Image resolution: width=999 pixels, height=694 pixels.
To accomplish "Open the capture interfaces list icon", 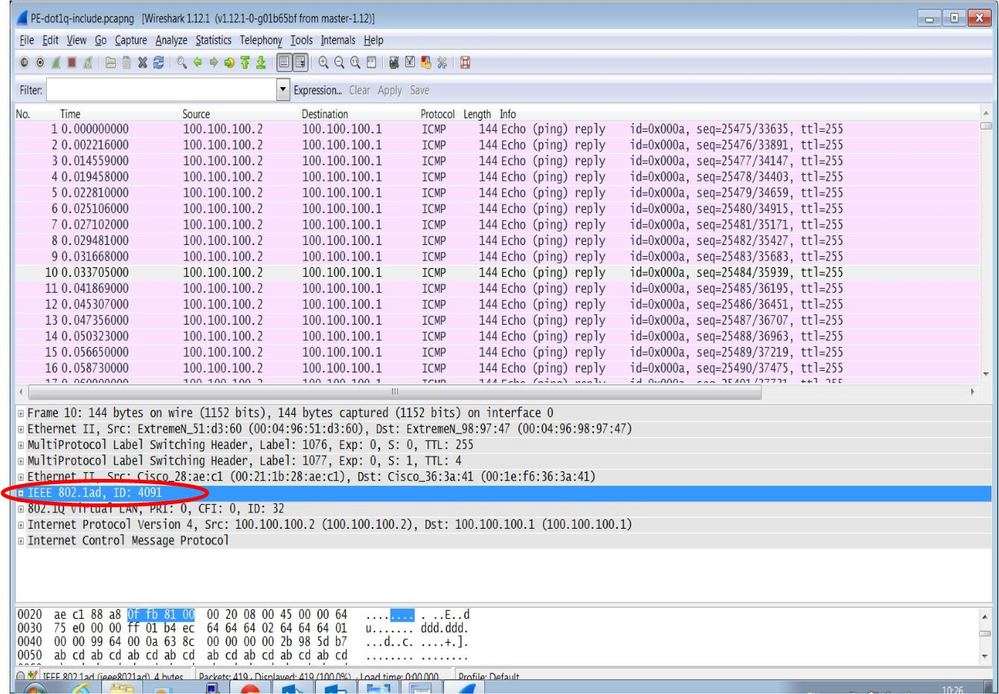I will pyautogui.click(x=24, y=62).
